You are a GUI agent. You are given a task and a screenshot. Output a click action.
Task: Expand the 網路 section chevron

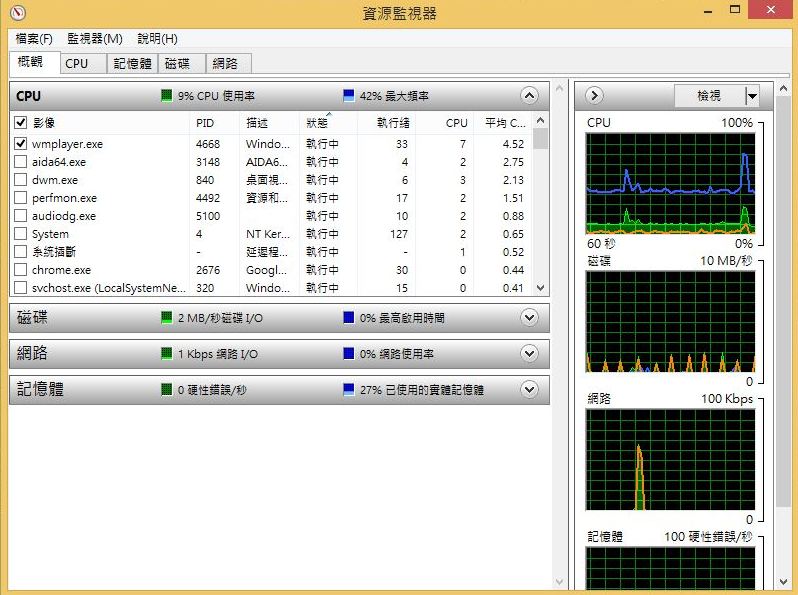point(529,353)
